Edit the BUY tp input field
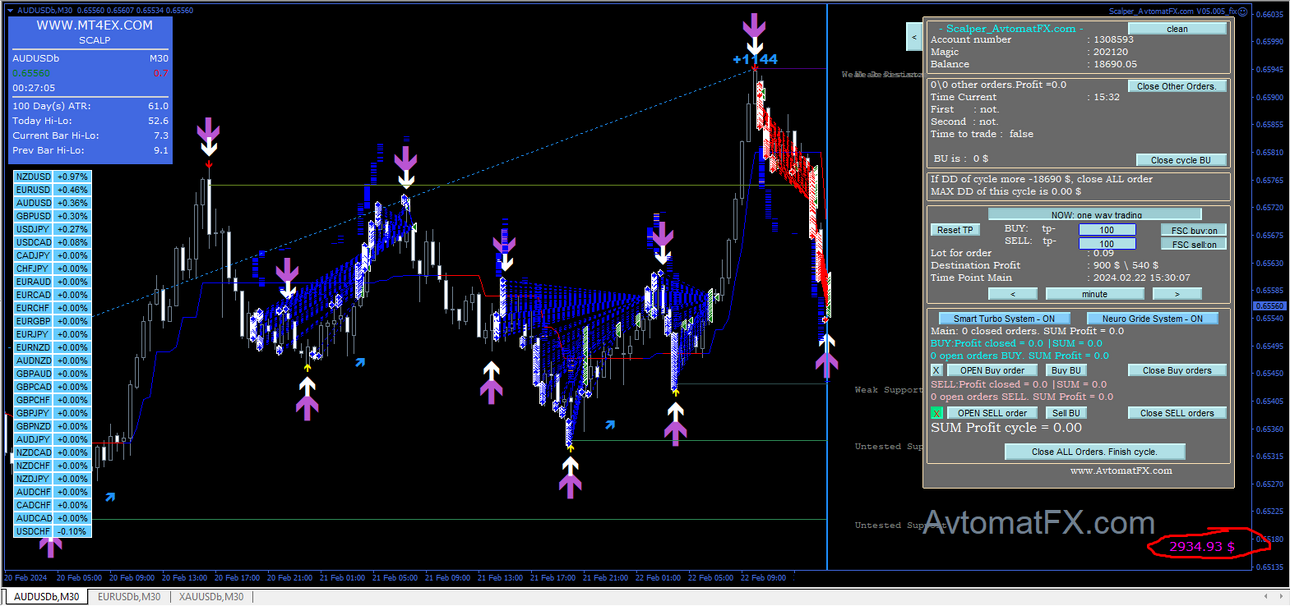1290x606 pixels. (1107, 230)
